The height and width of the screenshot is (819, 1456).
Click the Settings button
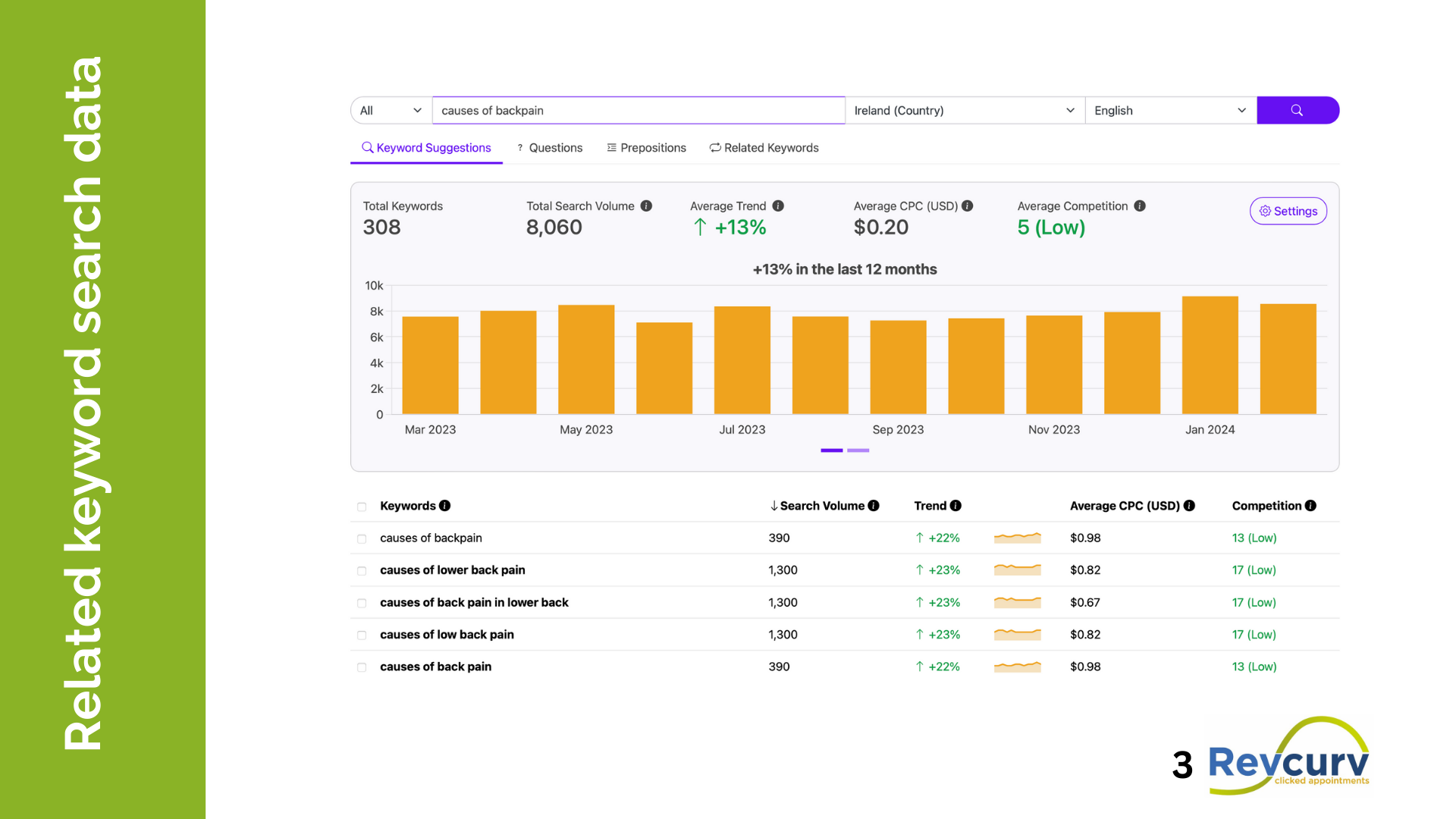pos(1288,211)
